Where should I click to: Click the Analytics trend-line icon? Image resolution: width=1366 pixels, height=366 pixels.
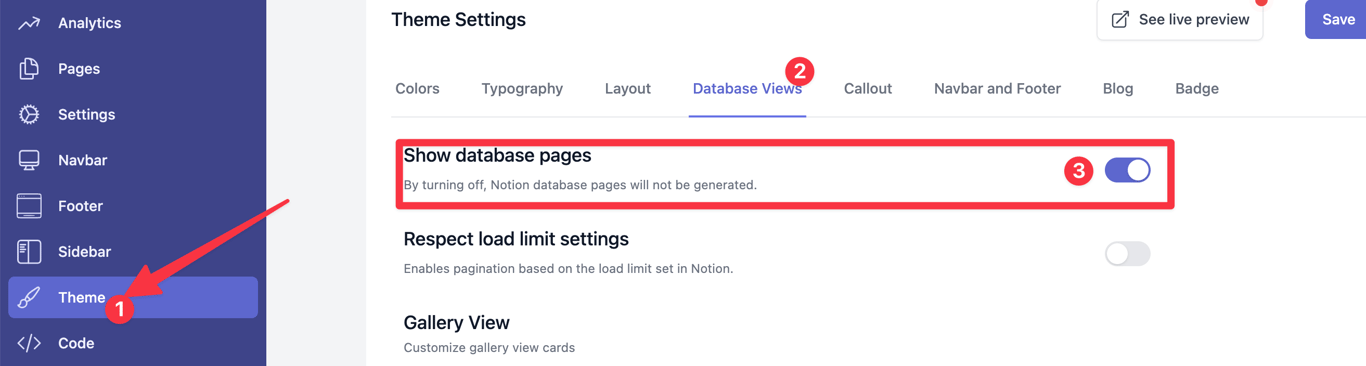(x=29, y=23)
